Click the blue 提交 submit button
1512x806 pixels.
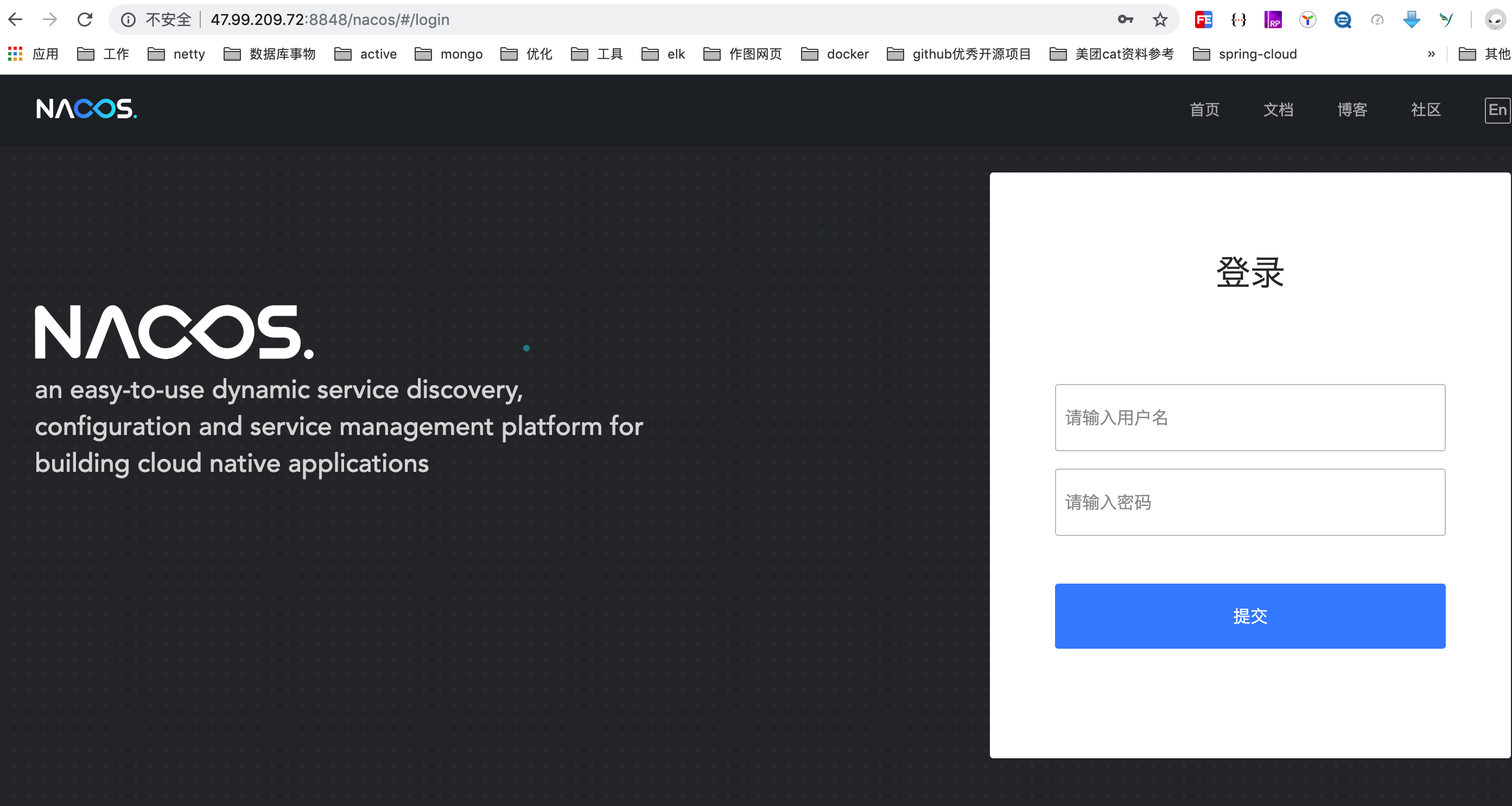click(x=1250, y=616)
